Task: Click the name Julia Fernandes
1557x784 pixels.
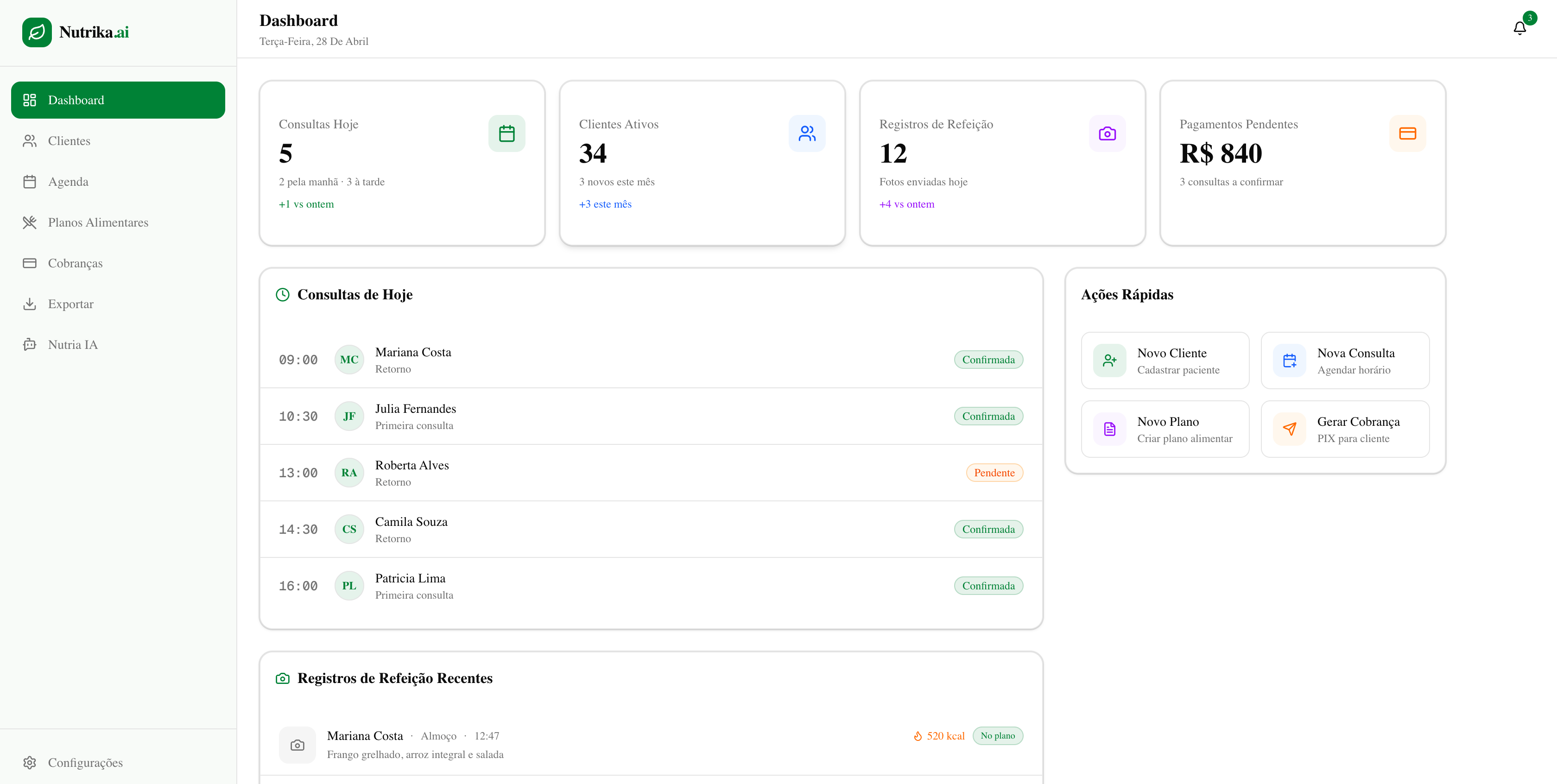Action: click(x=415, y=409)
